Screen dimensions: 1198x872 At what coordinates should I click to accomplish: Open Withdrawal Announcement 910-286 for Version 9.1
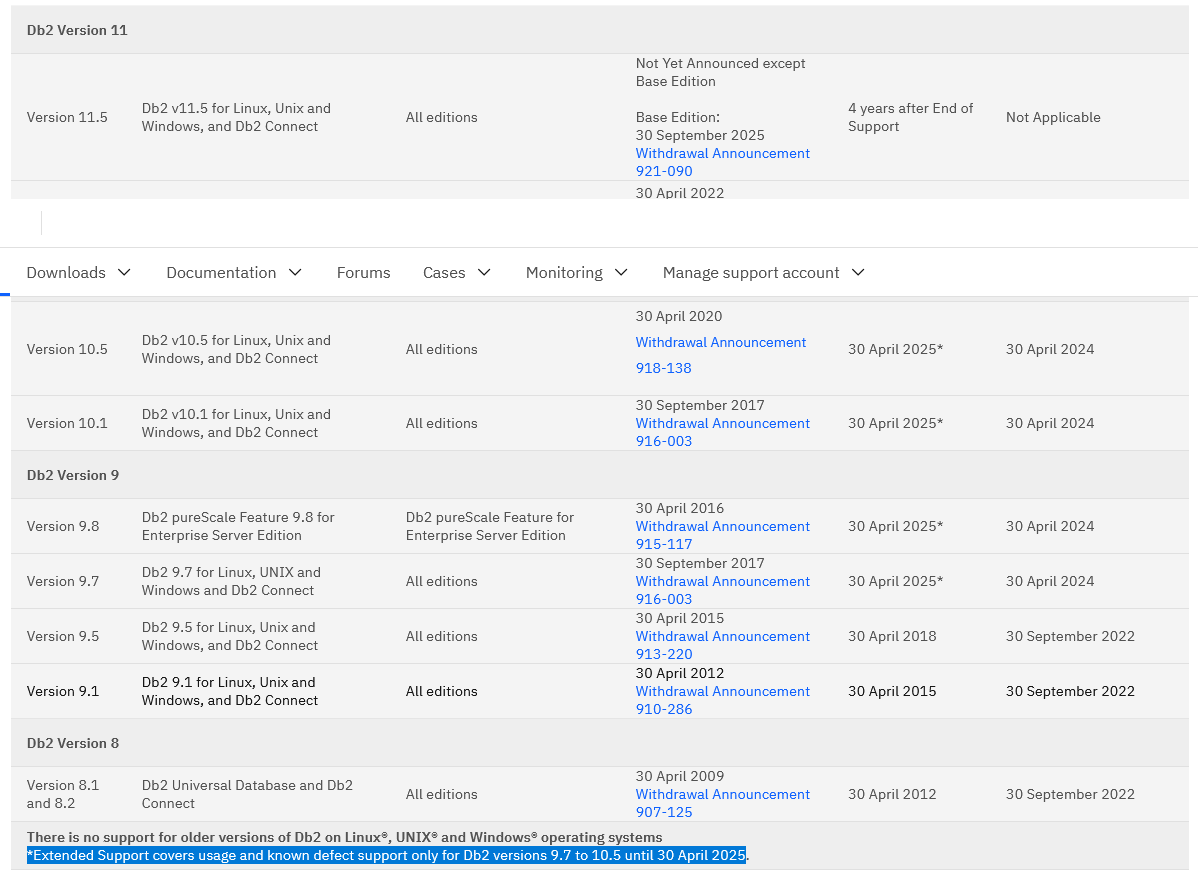coord(722,700)
